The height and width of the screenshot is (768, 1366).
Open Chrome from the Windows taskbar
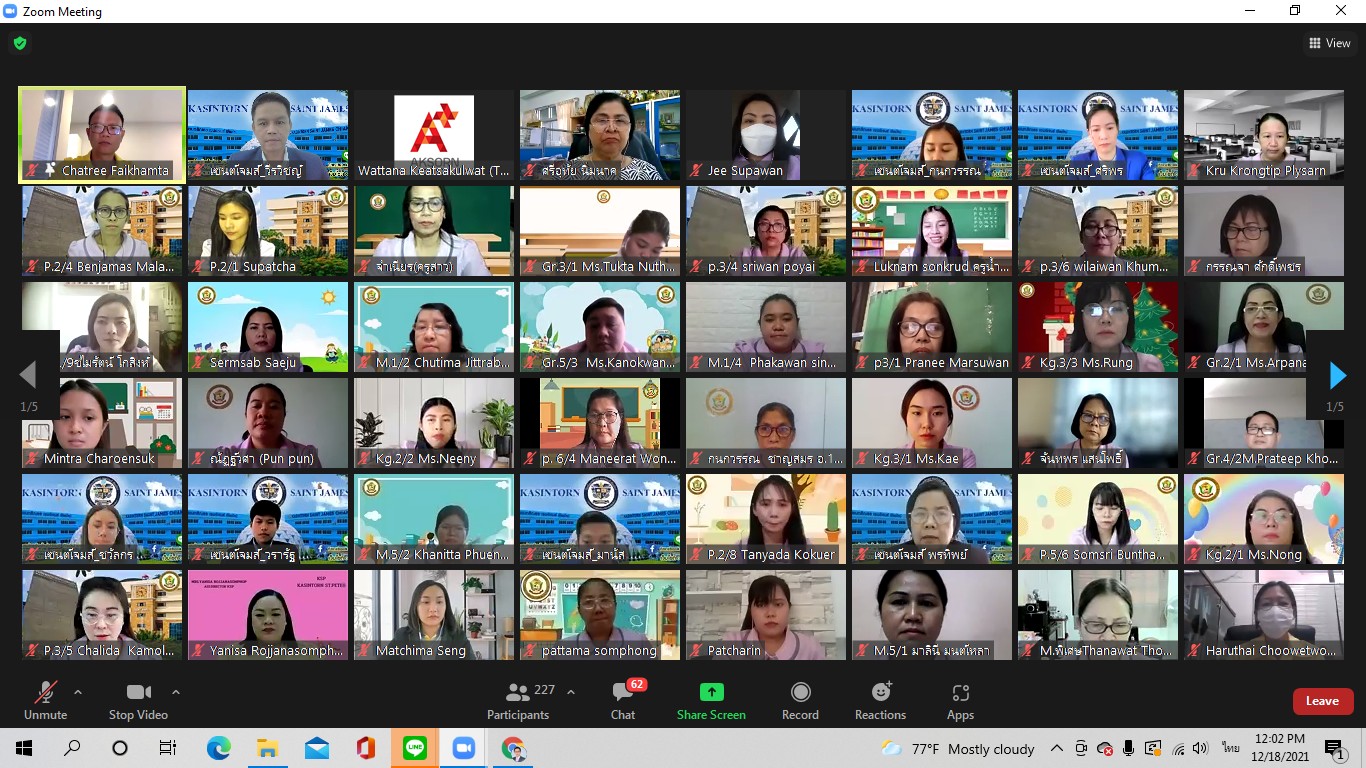pos(513,748)
